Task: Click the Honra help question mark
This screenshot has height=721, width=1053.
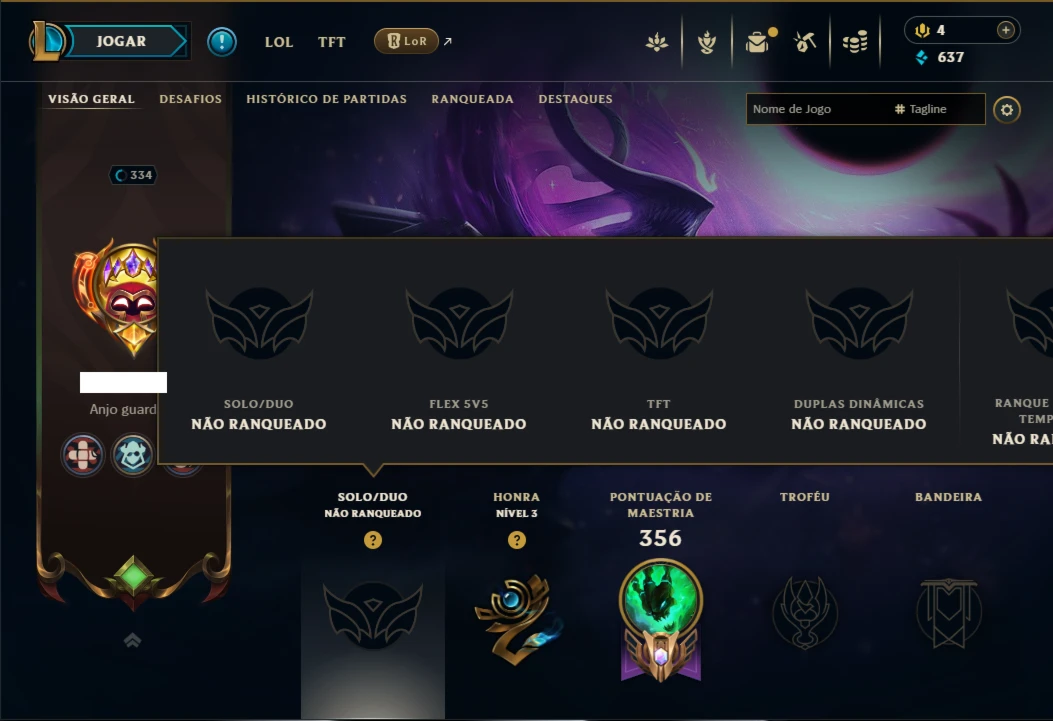Action: pos(516,540)
